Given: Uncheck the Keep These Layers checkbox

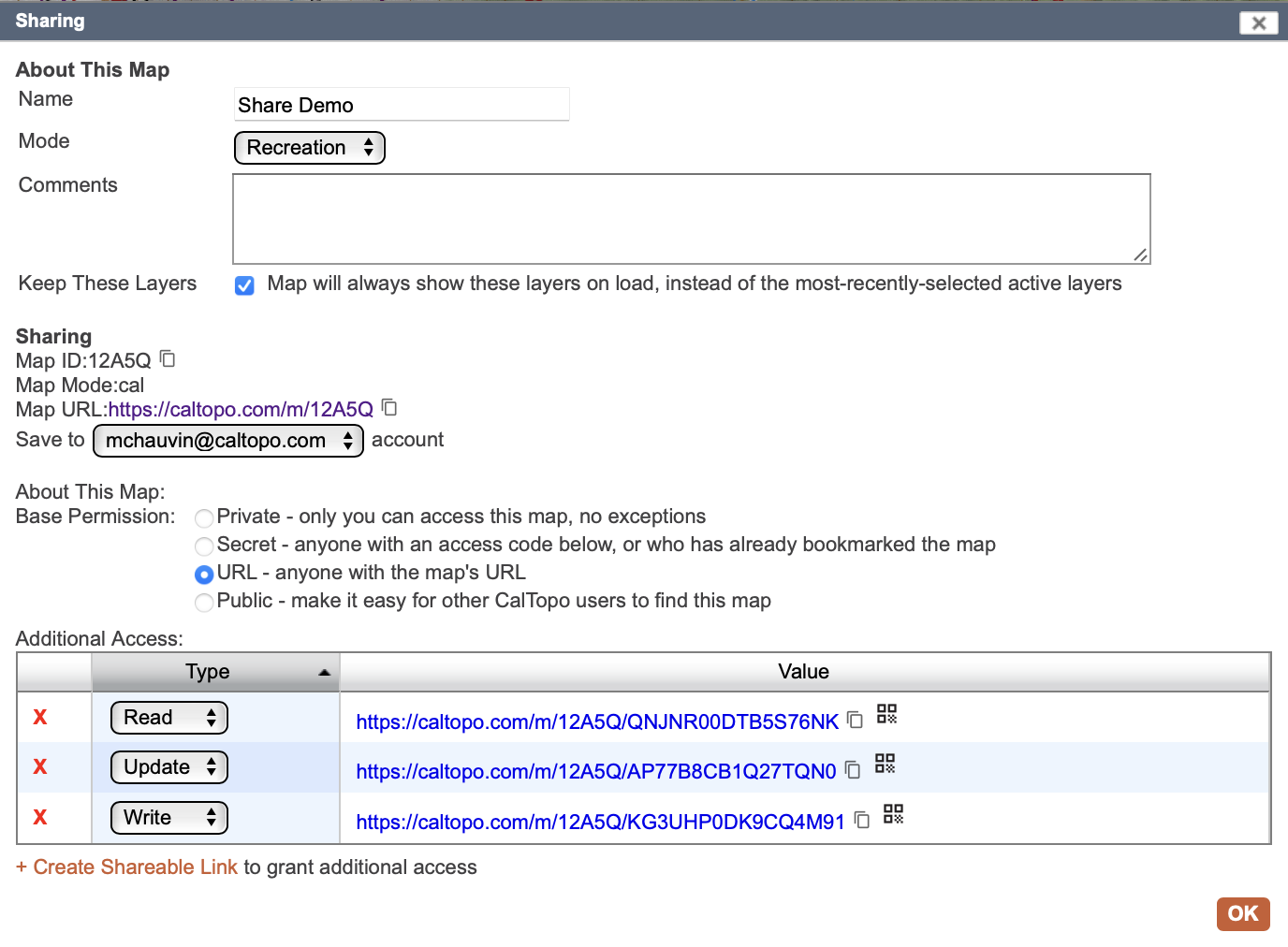Looking at the screenshot, I should coord(244,285).
